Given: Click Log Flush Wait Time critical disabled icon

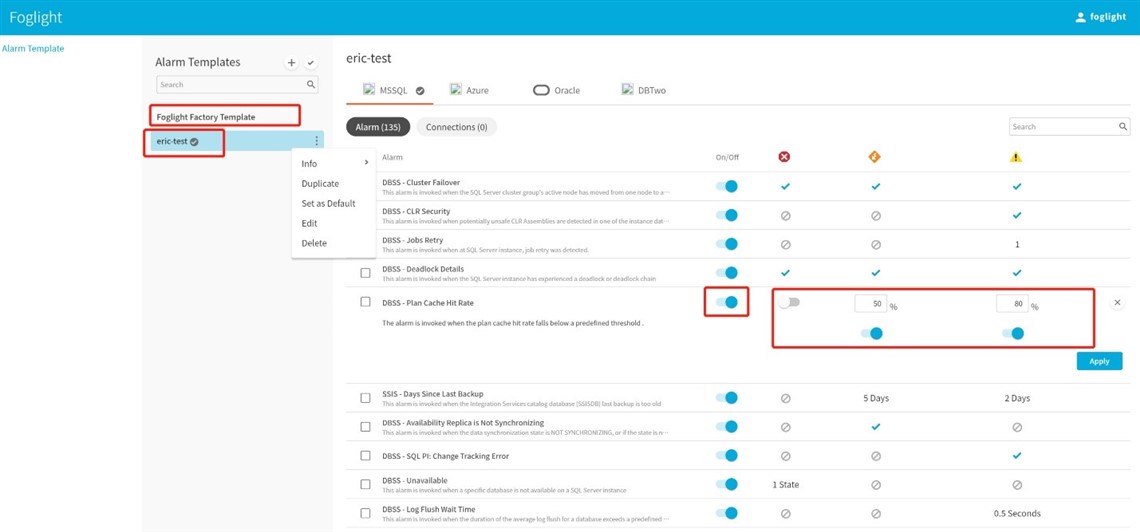Looking at the screenshot, I should 785,514.
